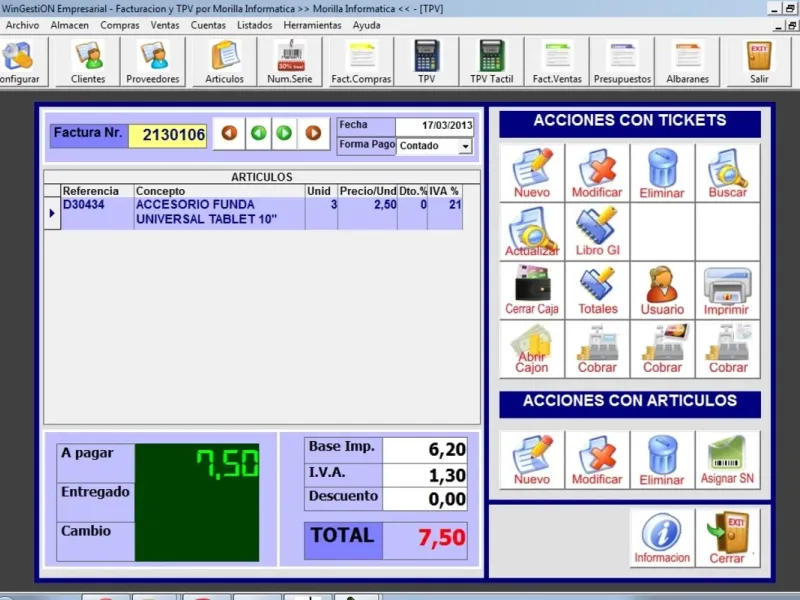Click the Usuario icon
This screenshot has width=800, height=600.
(x=662, y=290)
